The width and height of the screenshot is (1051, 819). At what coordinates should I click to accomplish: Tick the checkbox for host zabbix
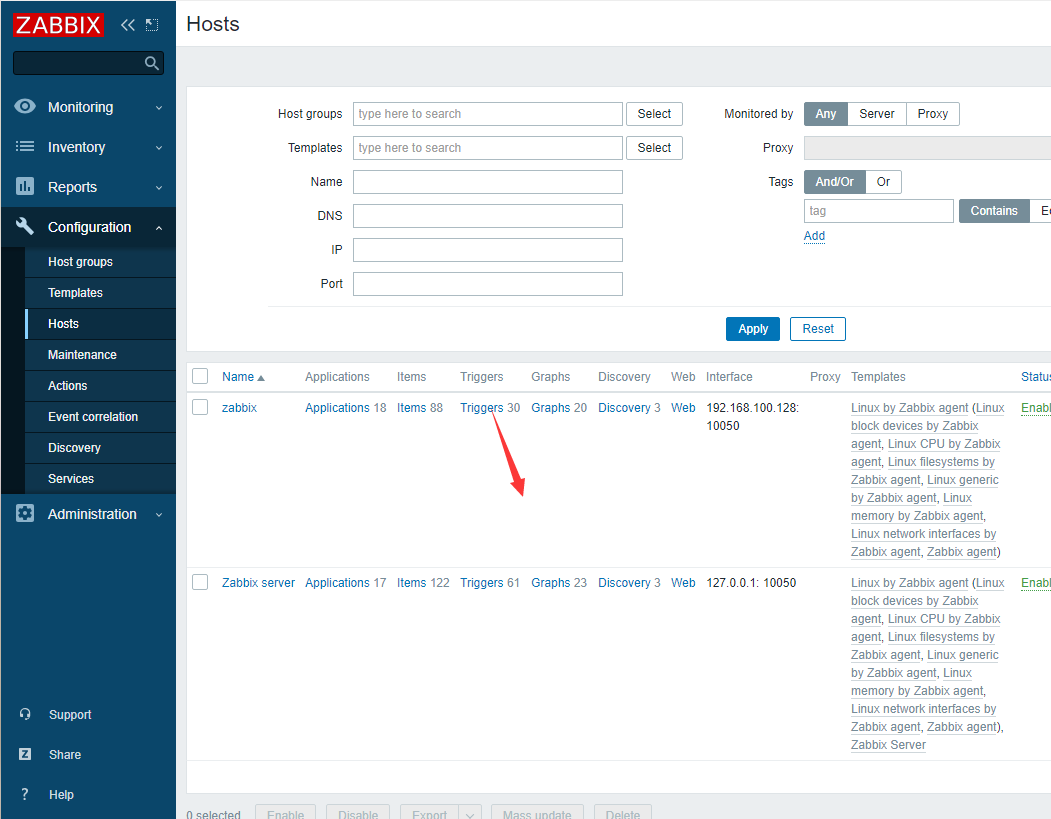[200, 407]
